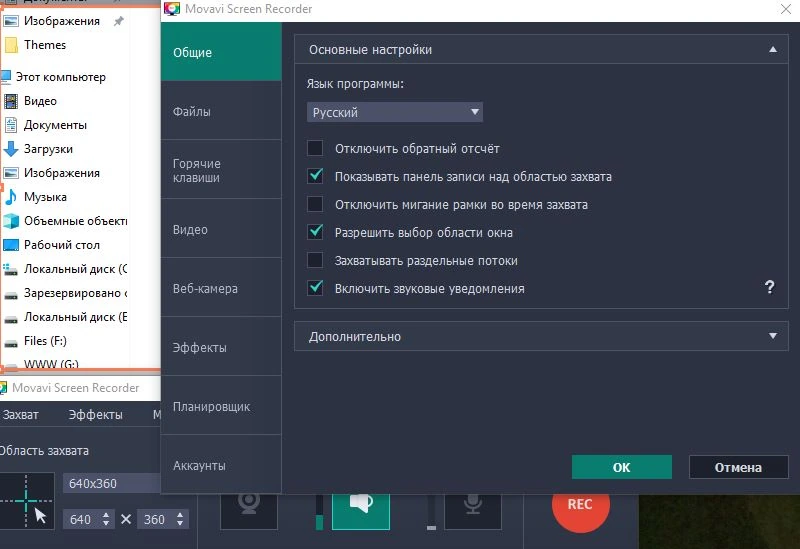Screen dimensions: 800x549
Task: Select Files (F:) drive in Explorer
Action: [45, 341]
